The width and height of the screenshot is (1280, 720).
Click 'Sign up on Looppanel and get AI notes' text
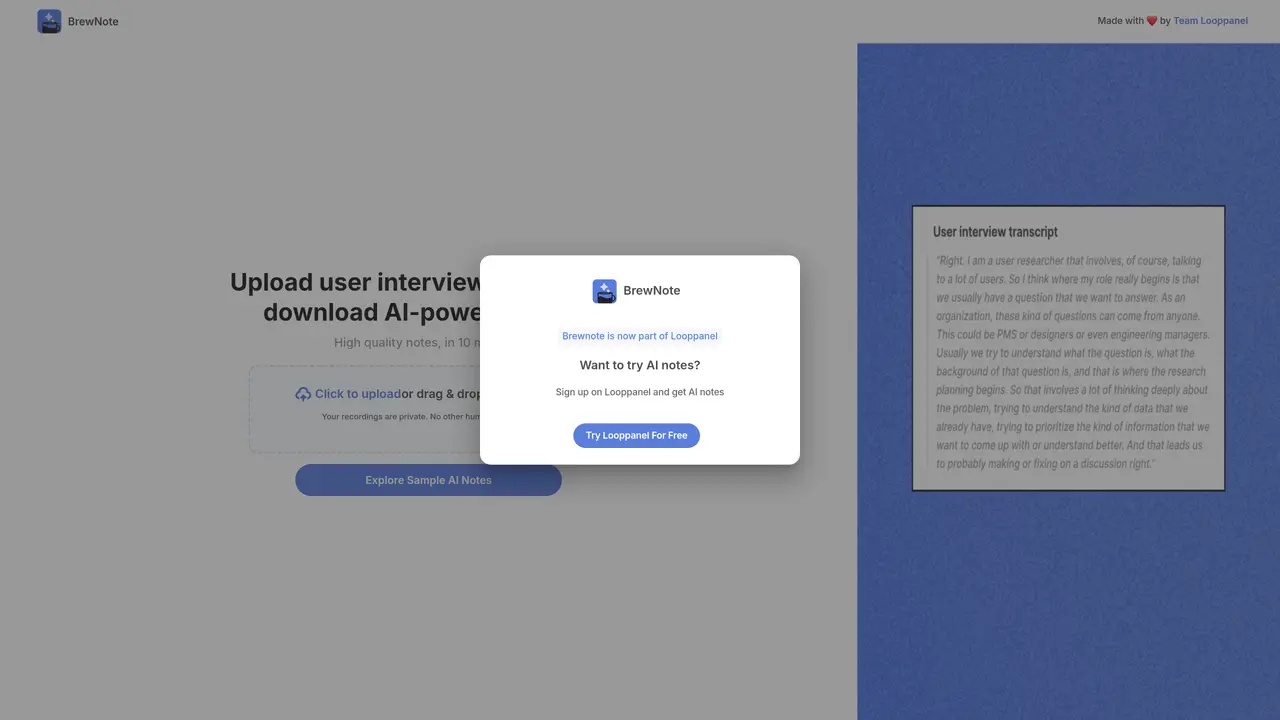click(x=640, y=392)
